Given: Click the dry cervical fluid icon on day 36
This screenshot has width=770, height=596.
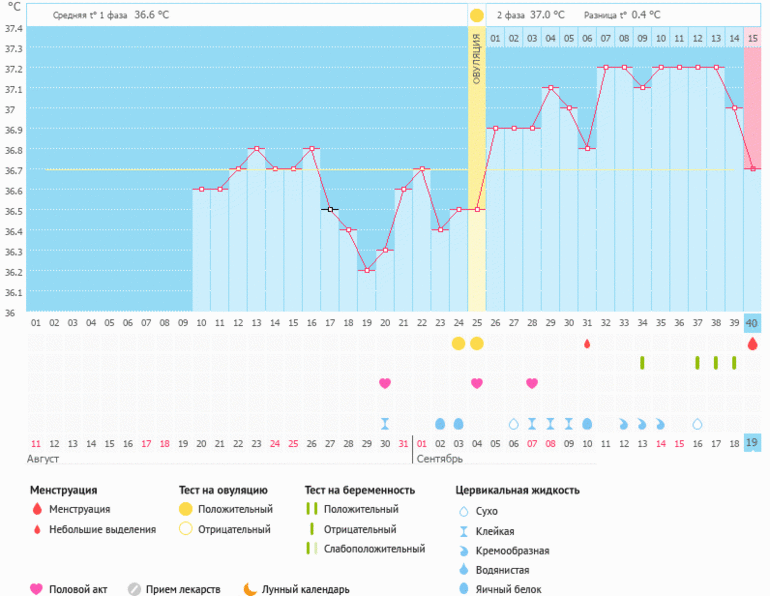Looking at the screenshot, I should 697,423.
